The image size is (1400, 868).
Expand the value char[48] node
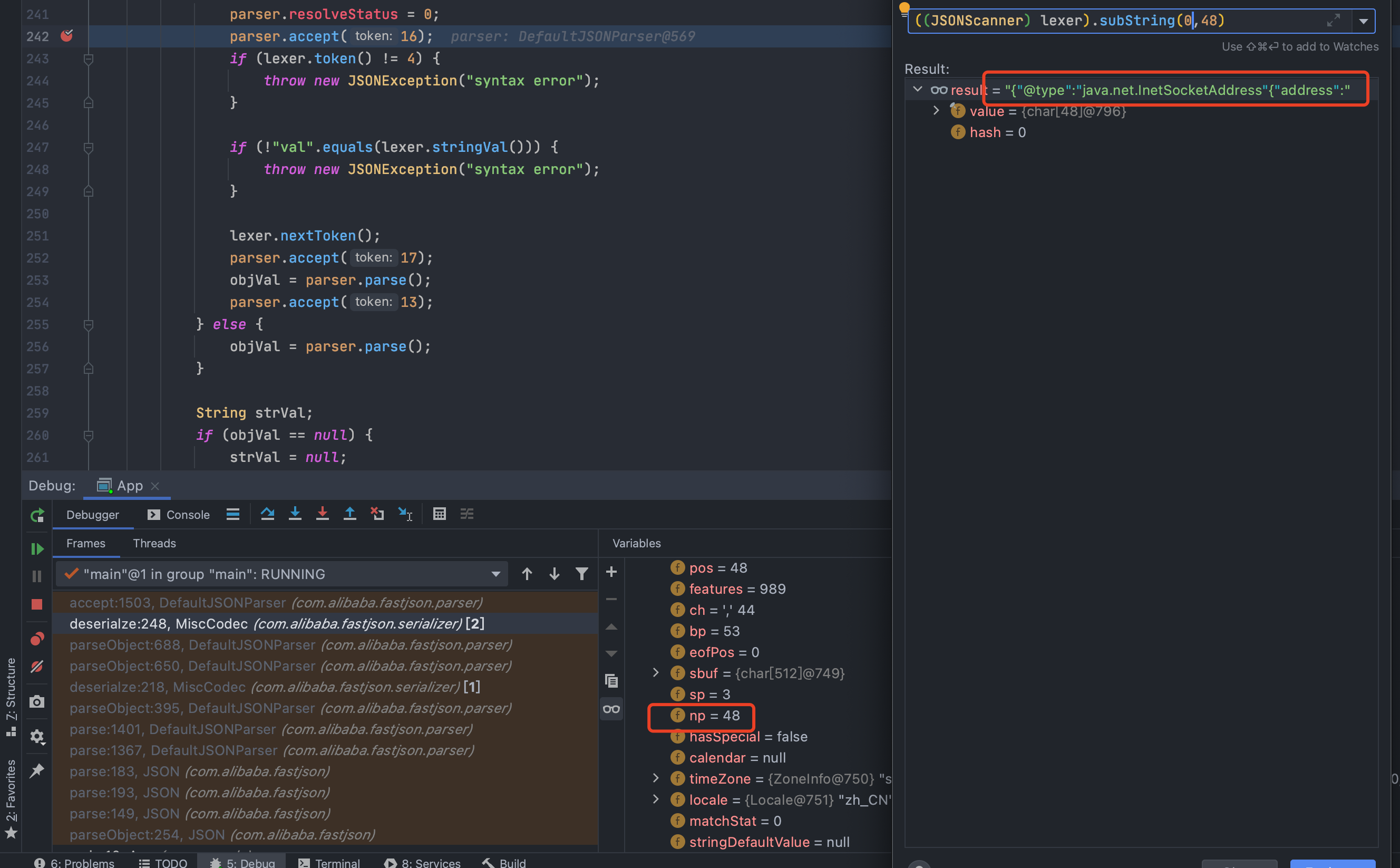point(936,110)
